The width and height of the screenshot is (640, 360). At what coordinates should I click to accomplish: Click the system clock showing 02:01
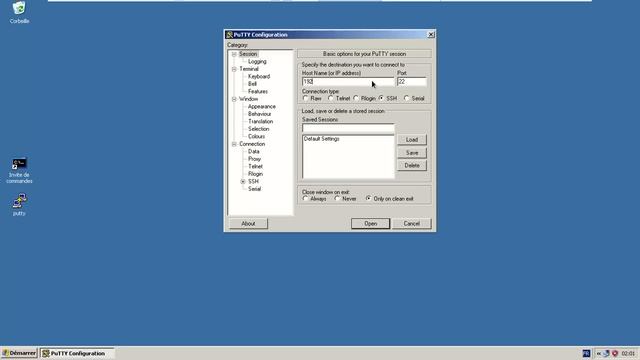628,353
